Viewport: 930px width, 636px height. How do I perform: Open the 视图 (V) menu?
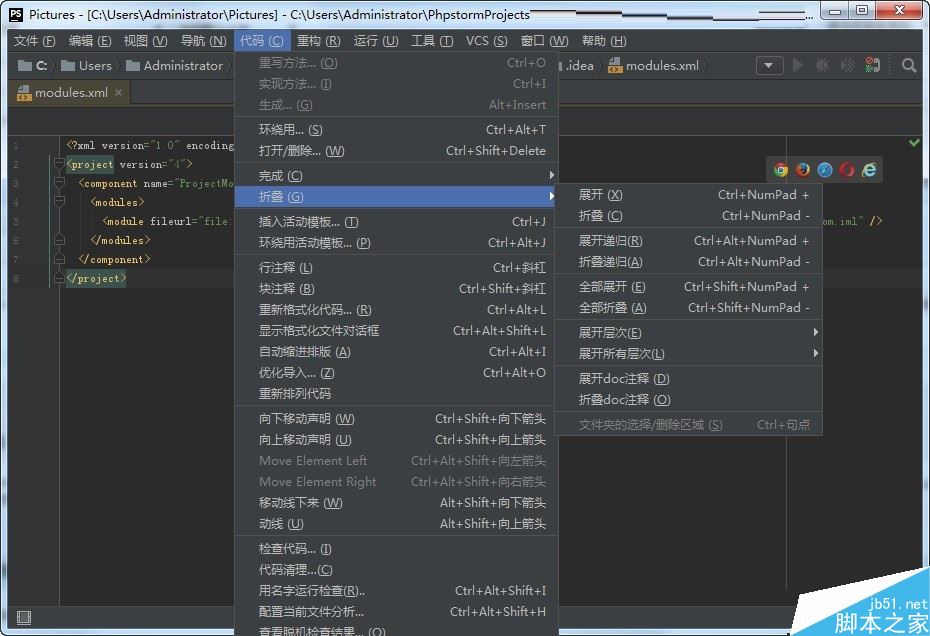[145, 40]
